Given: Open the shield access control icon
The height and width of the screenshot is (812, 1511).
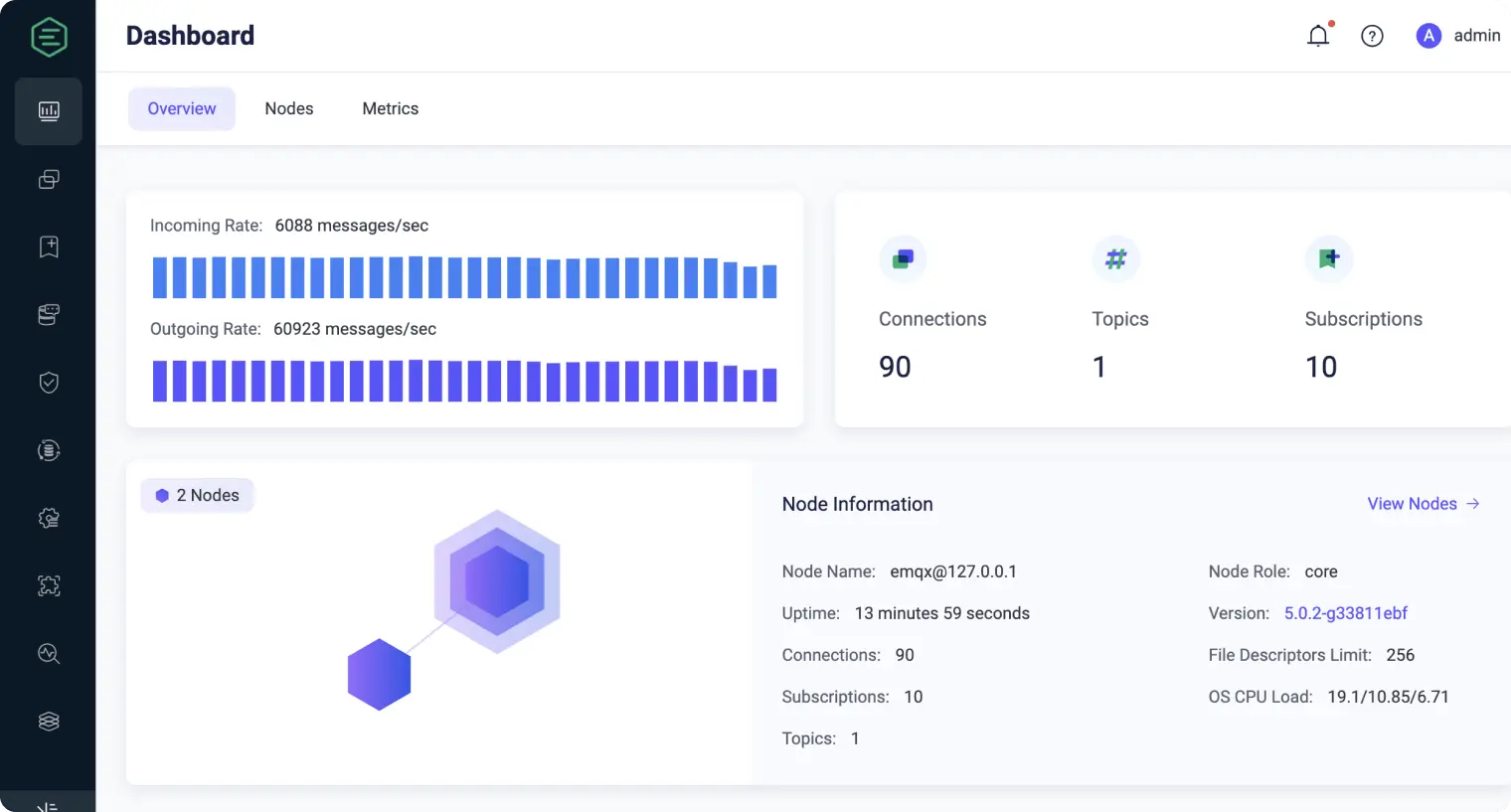Looking at the screenshot, I should pos(49,383).
